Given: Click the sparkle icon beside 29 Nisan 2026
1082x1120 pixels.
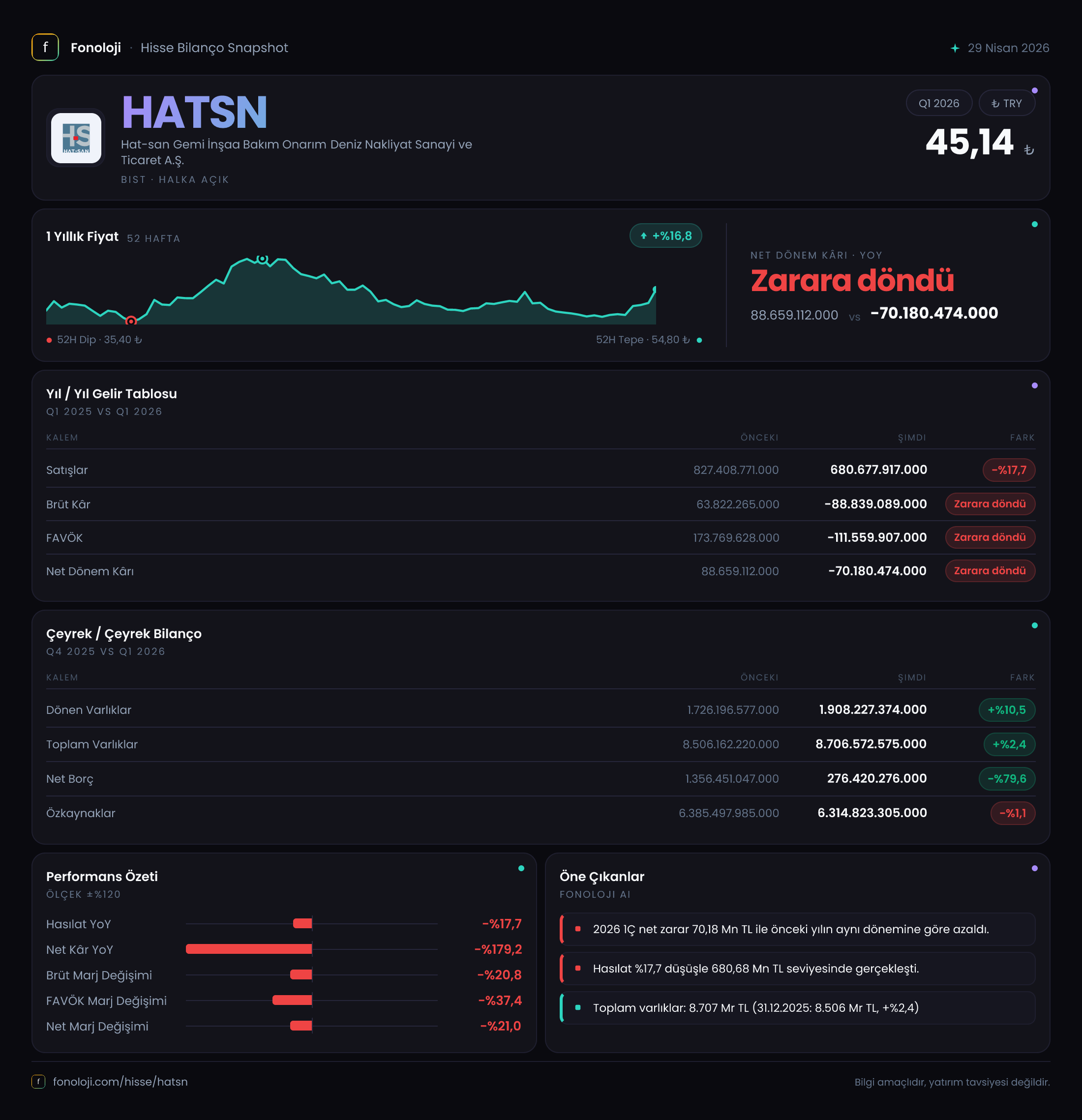Looking at the screenshot, I should coord(955,48).
